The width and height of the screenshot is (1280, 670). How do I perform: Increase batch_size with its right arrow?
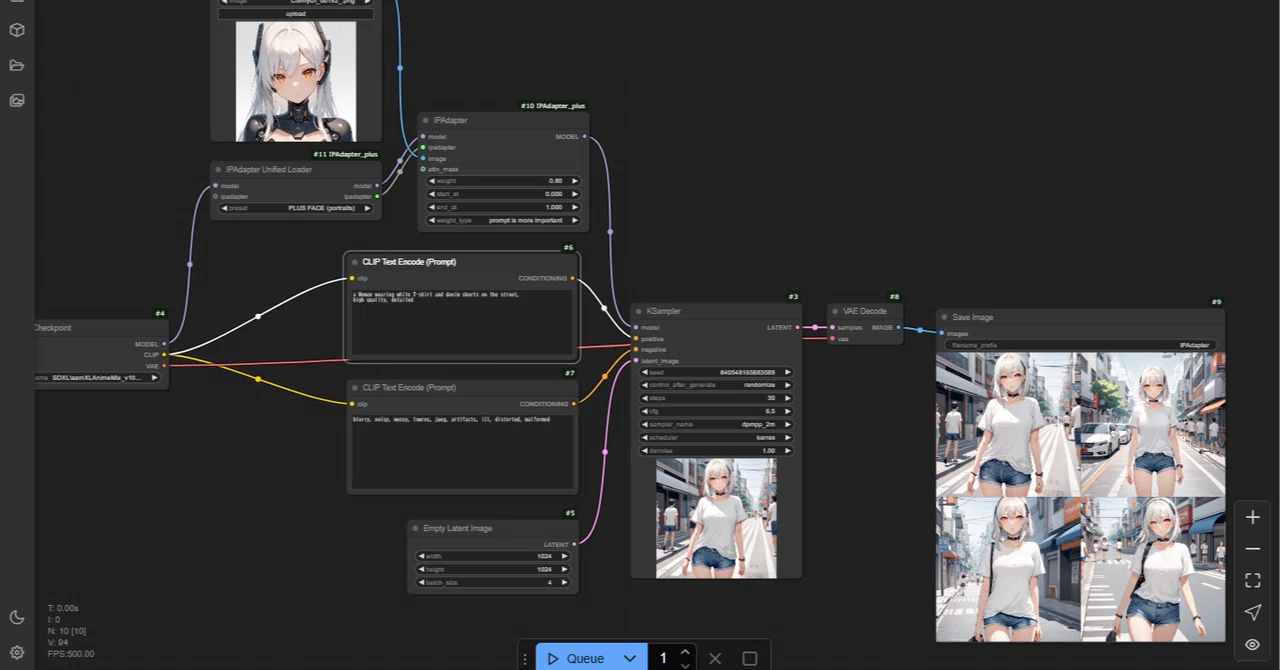point(564,582)
